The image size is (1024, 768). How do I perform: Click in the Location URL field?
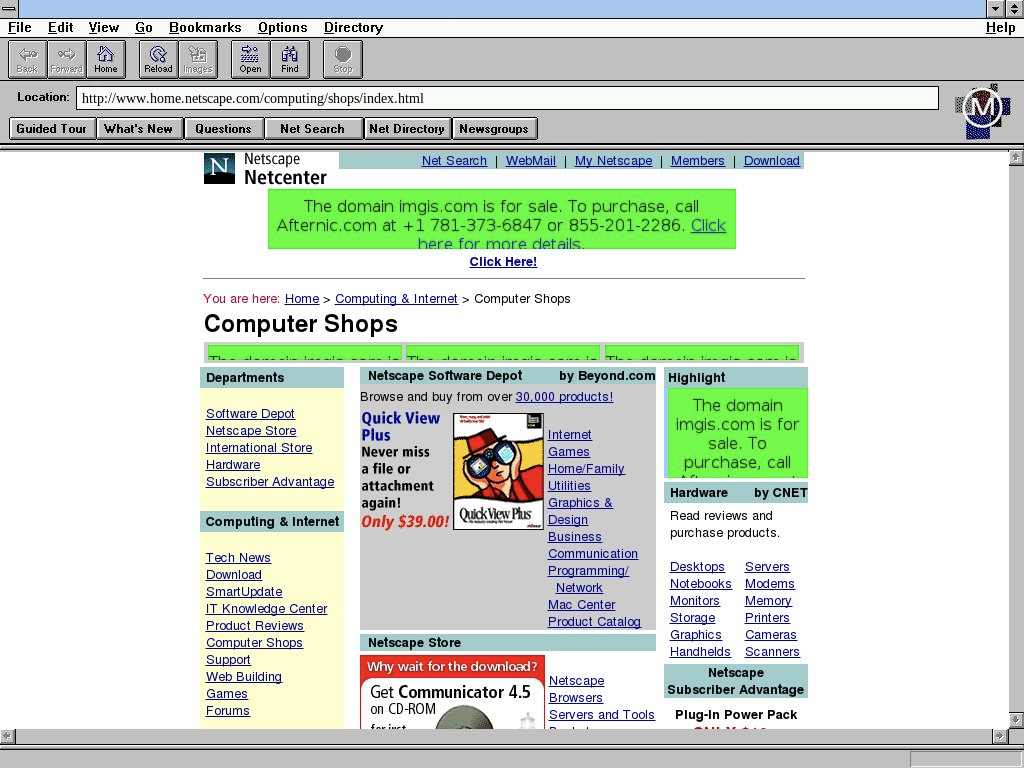point(507,98)
